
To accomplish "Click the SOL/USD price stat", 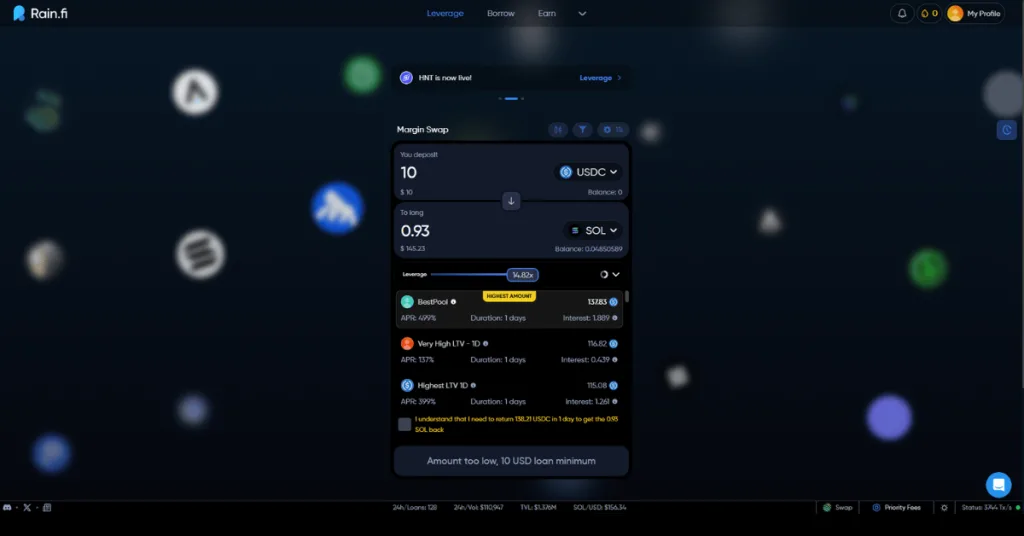I will point(600,507).
